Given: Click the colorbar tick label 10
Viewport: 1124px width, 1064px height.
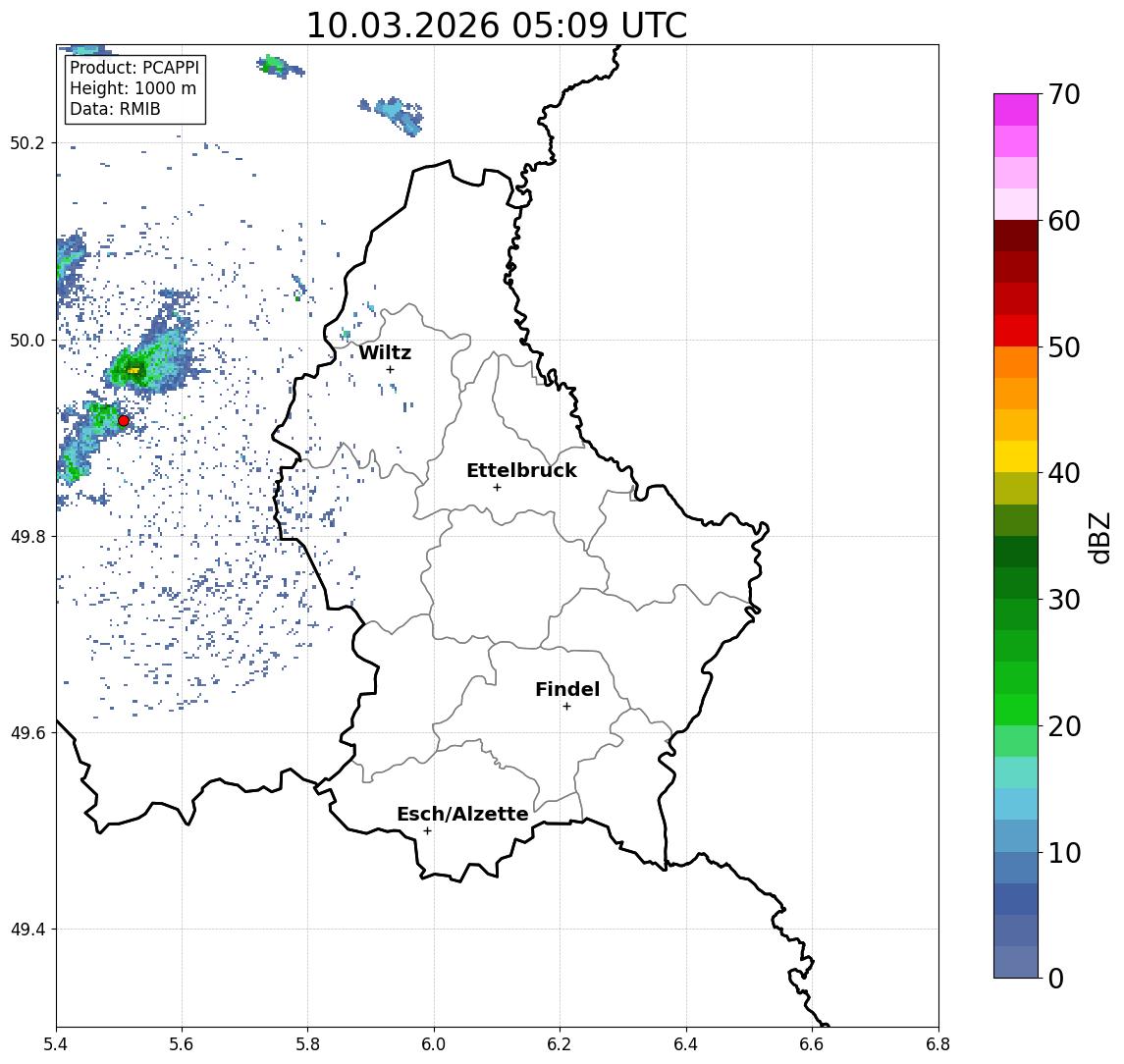Looking at the screenshot, I should [x=1064, y=853].
